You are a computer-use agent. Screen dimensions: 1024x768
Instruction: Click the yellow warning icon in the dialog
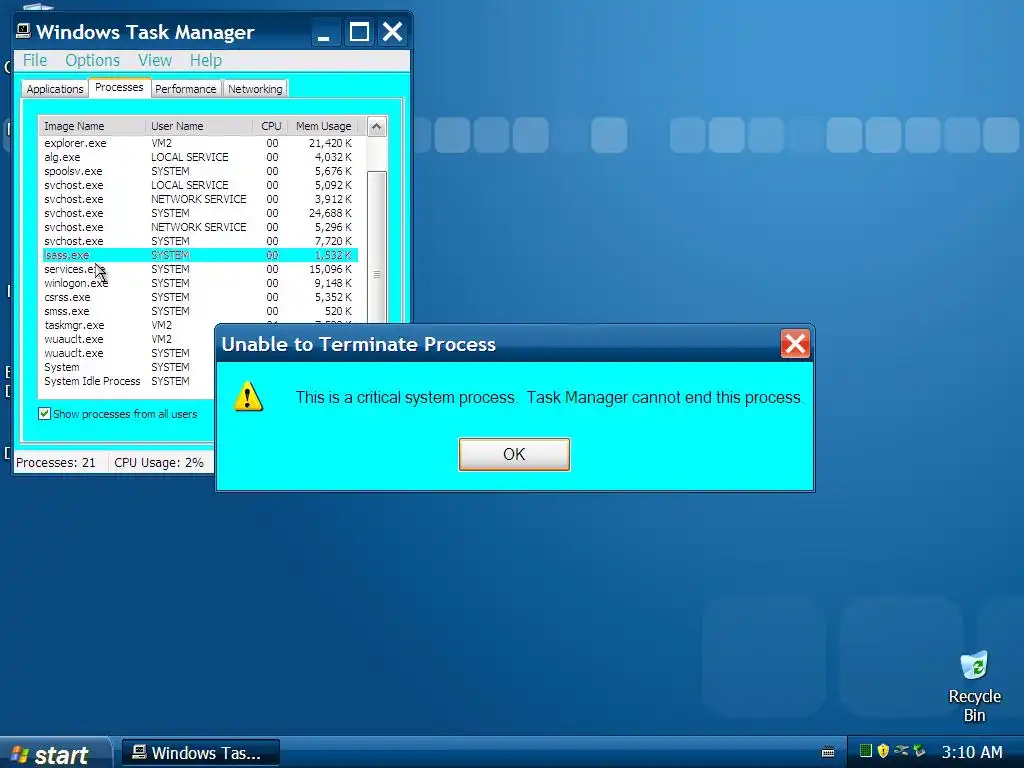pyautogui.click(x=248, y=396)
